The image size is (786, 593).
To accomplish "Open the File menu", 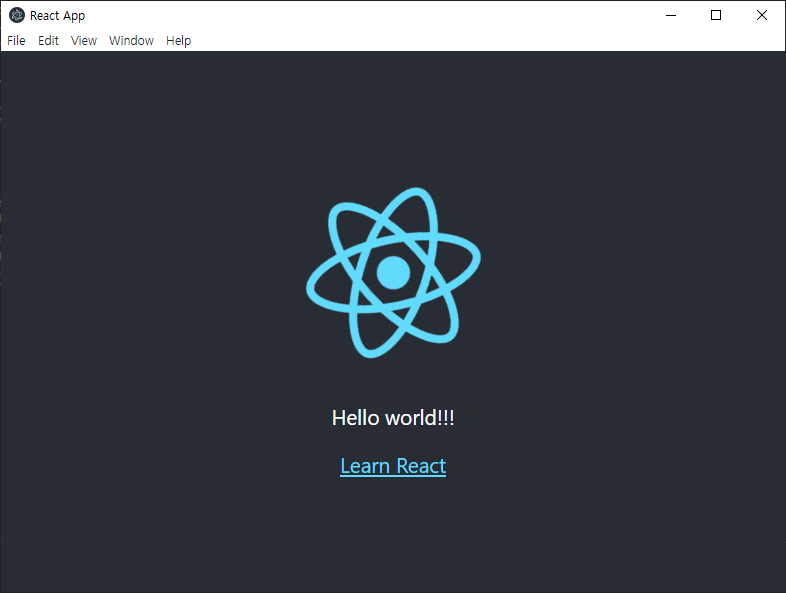I will 16,41.
